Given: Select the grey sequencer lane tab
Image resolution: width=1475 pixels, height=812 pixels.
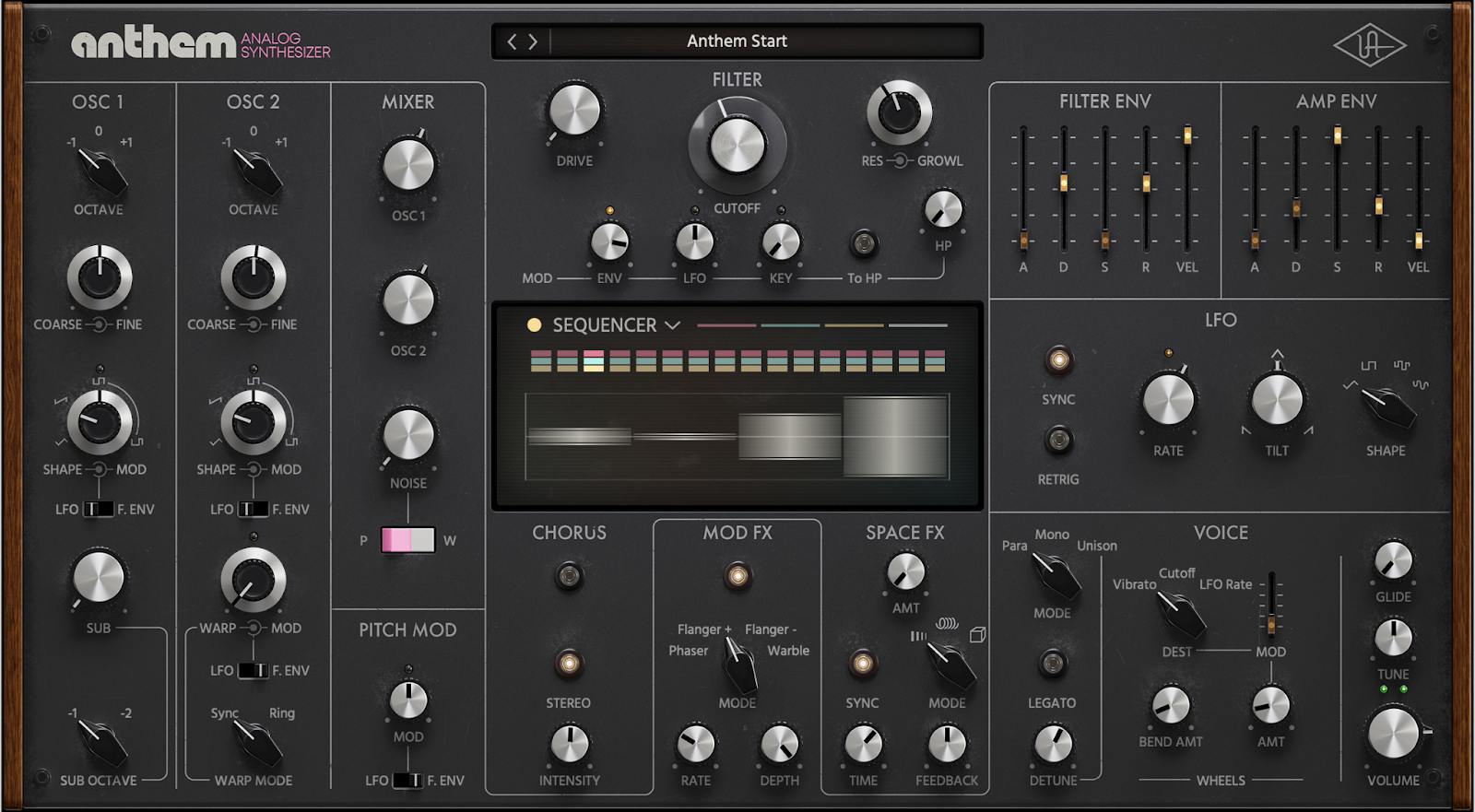Looking at the screenshot, I should click(x=918, y=325).
